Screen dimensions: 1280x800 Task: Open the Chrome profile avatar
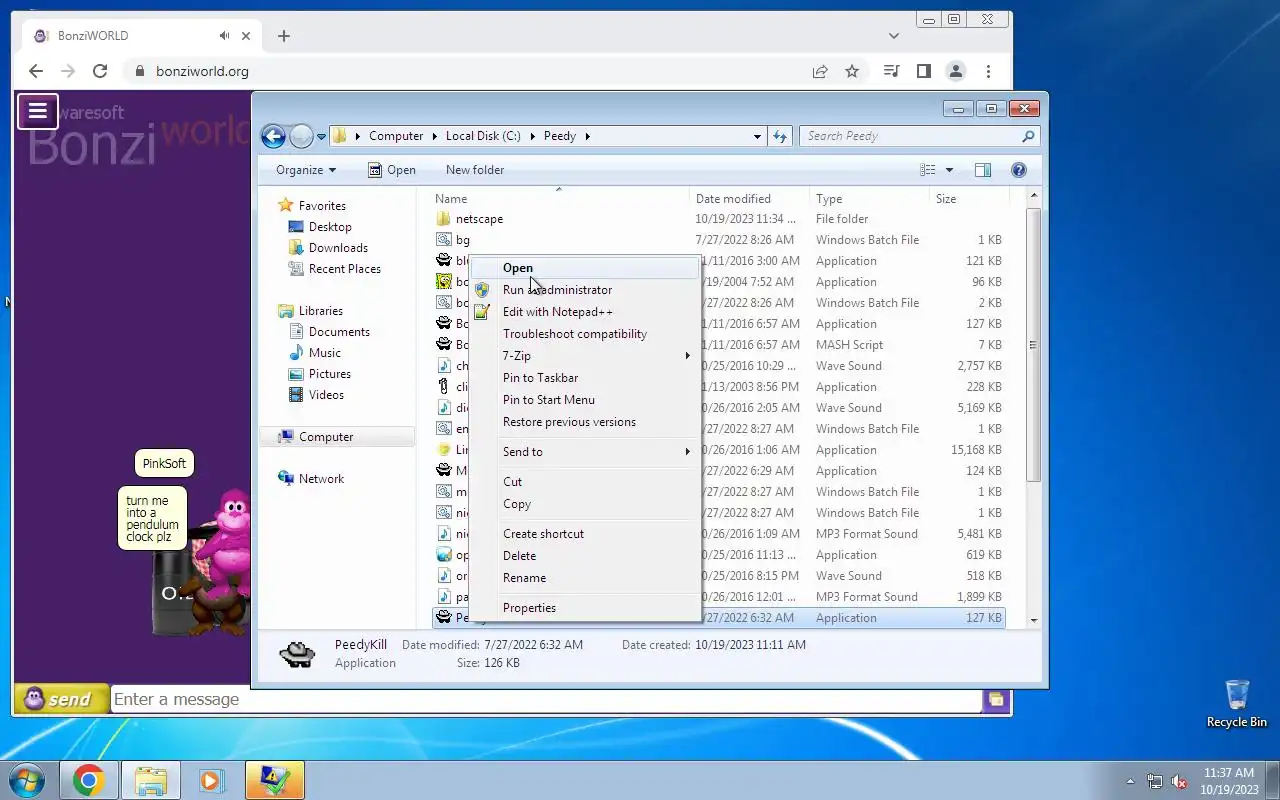pyautogui.click(x=956, y=71)
